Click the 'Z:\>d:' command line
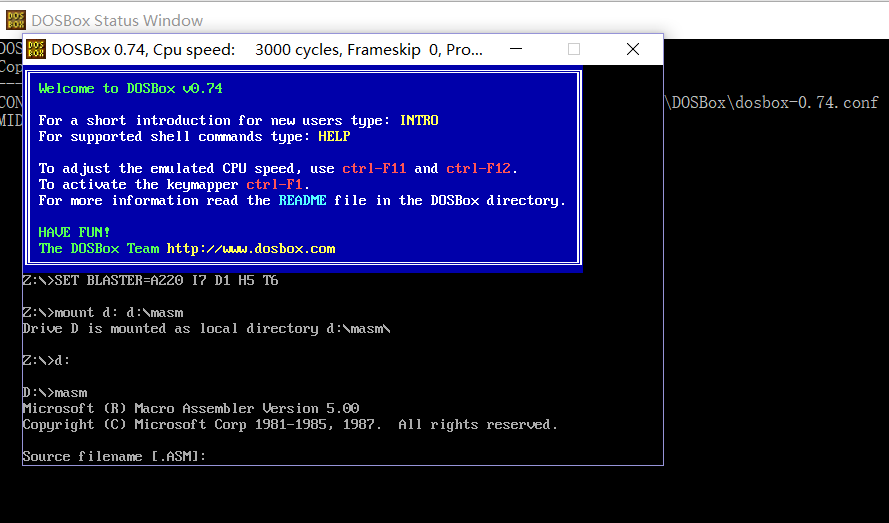This screenshot has width=889, height=523. point(46,360)
